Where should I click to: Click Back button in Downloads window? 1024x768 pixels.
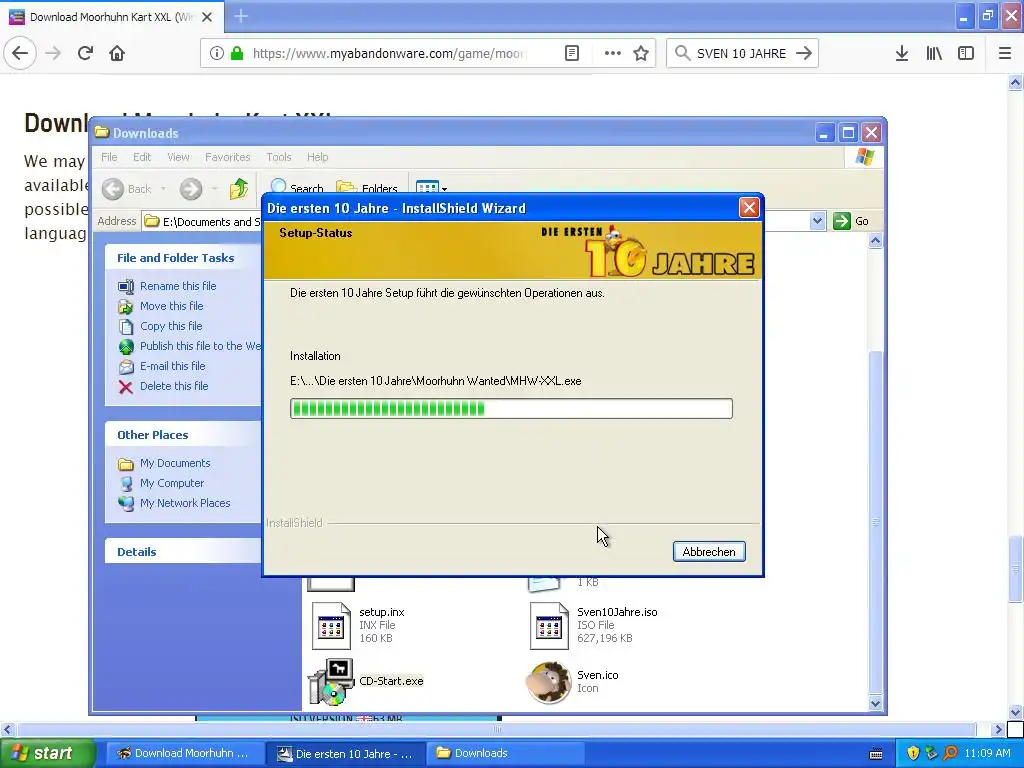point(128,189)
